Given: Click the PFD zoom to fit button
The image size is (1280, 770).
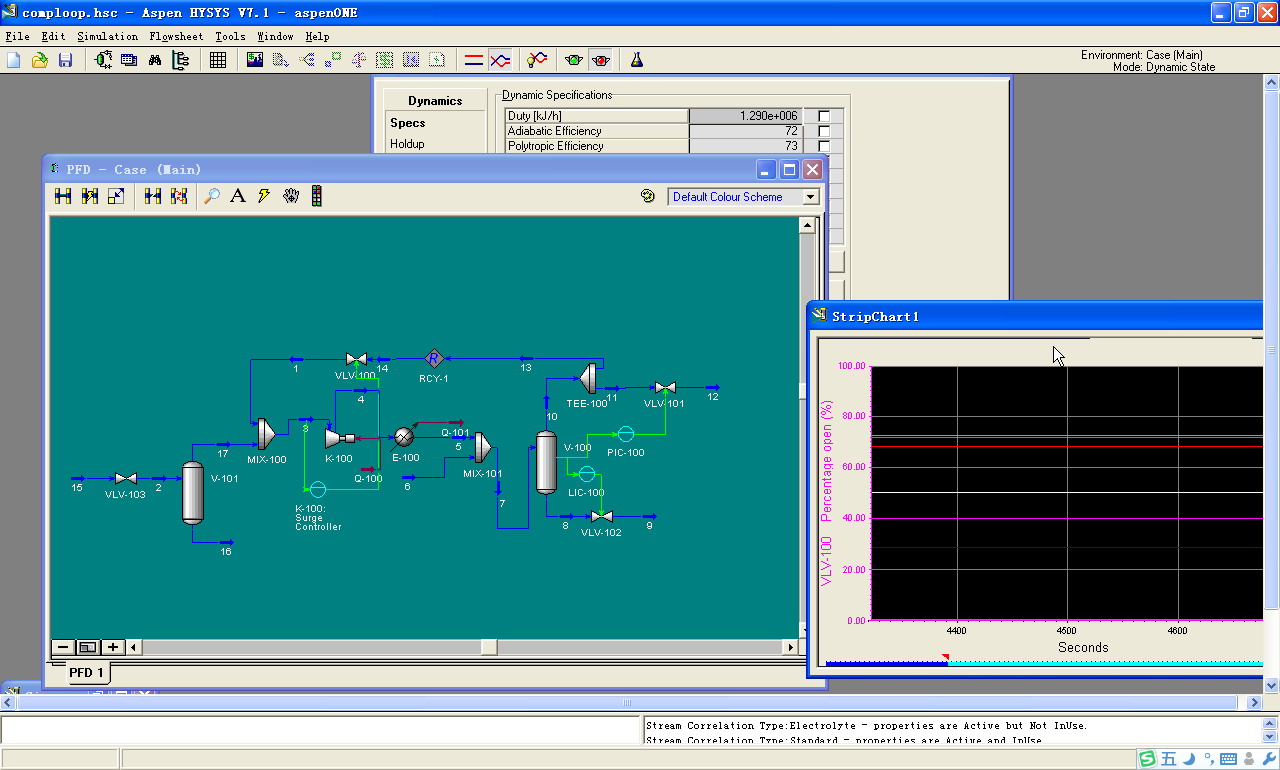Looking at the screenshot, I should coord(88,647).
